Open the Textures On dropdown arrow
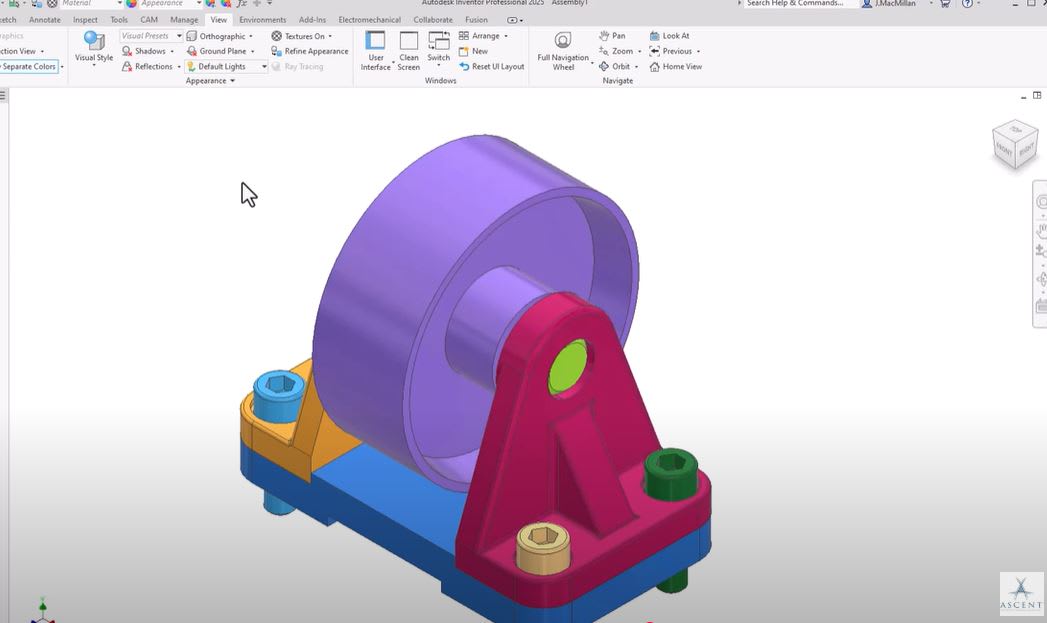This screenshot has width=1047, height=623. coord(331,36)
